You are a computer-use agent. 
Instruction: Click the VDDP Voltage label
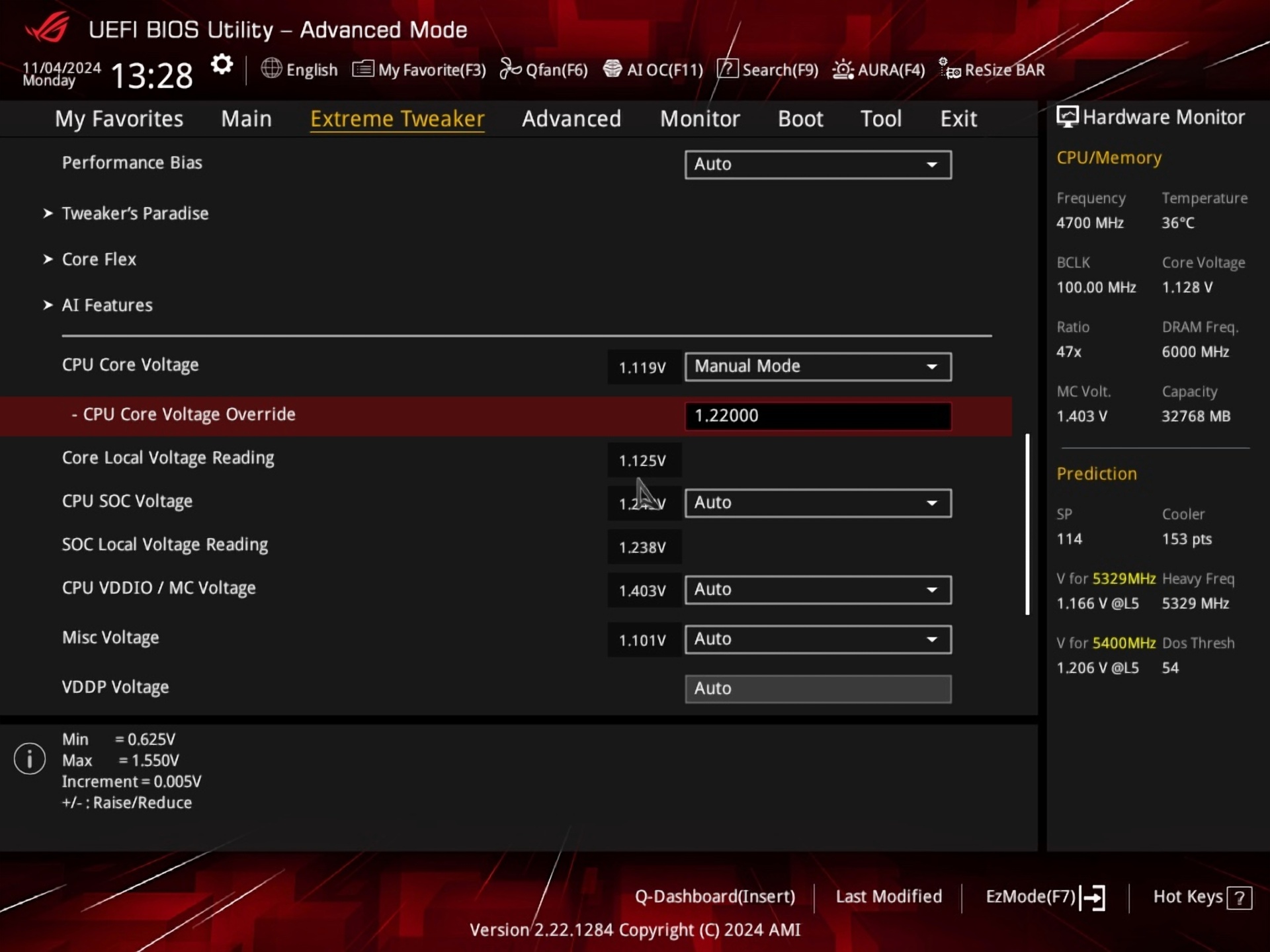pos(115,687)
